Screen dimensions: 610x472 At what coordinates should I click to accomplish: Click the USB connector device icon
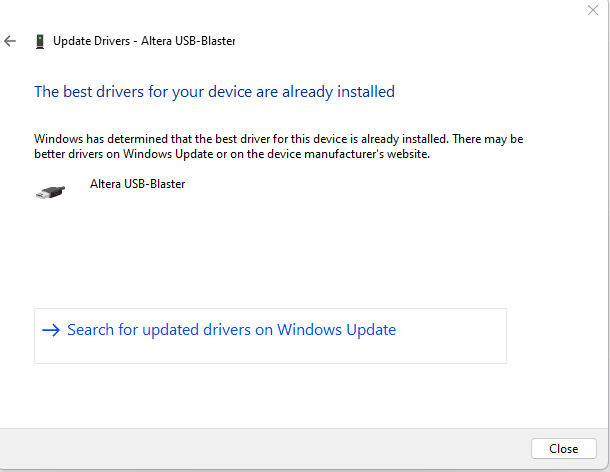pos(50,192)
